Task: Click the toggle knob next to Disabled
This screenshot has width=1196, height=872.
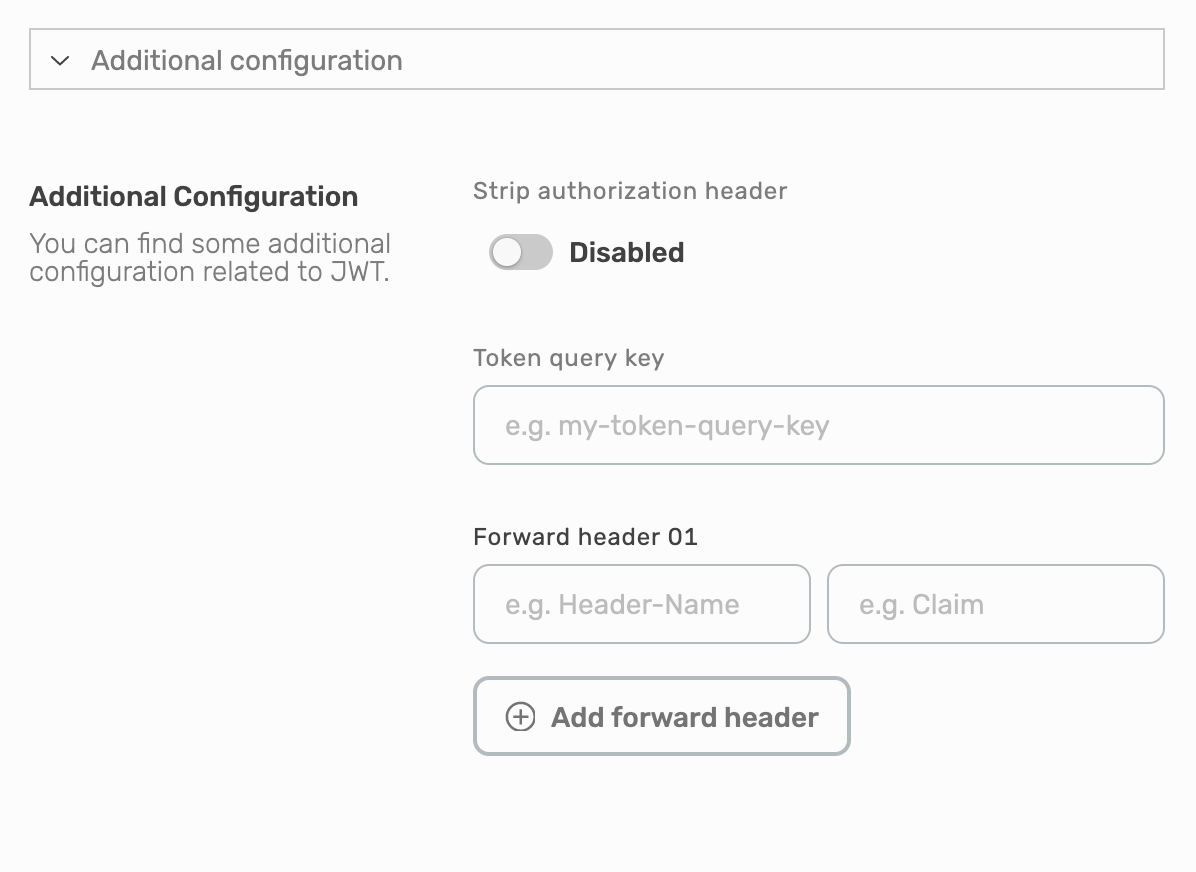Action: point(508,252)
